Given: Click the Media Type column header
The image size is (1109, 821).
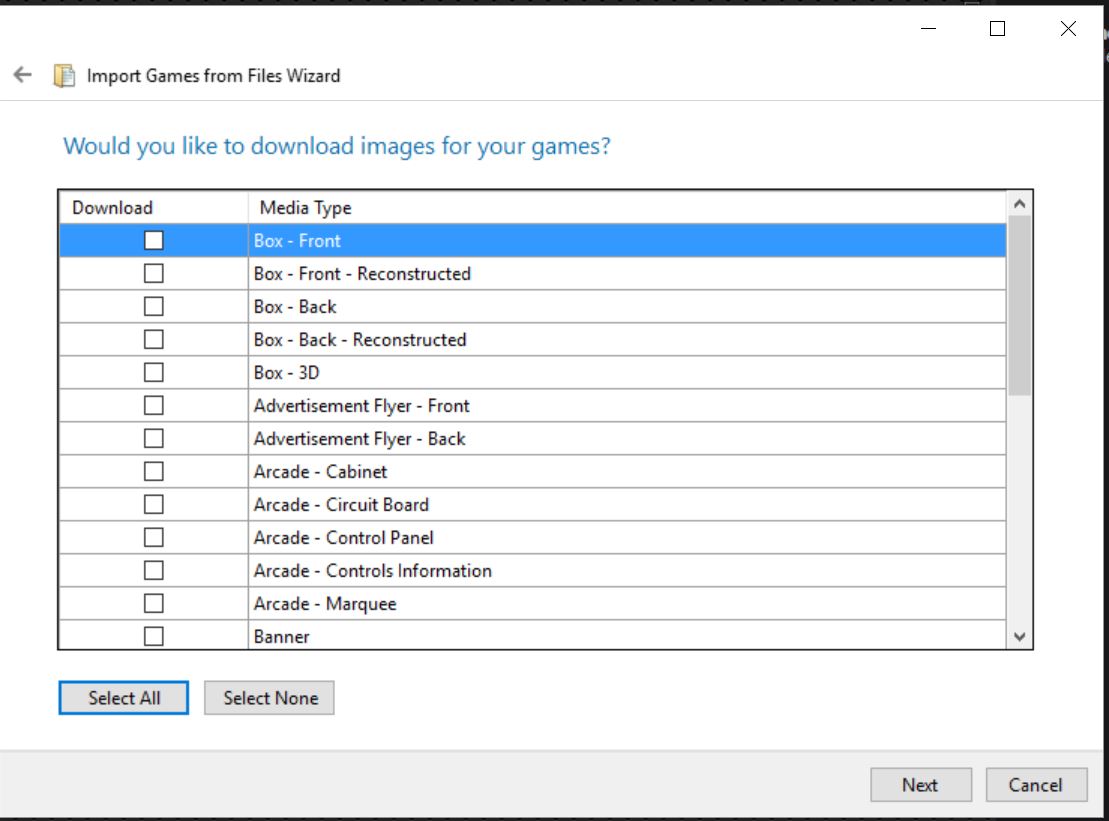Looking at the screenshot, I should tap(306, 208).
